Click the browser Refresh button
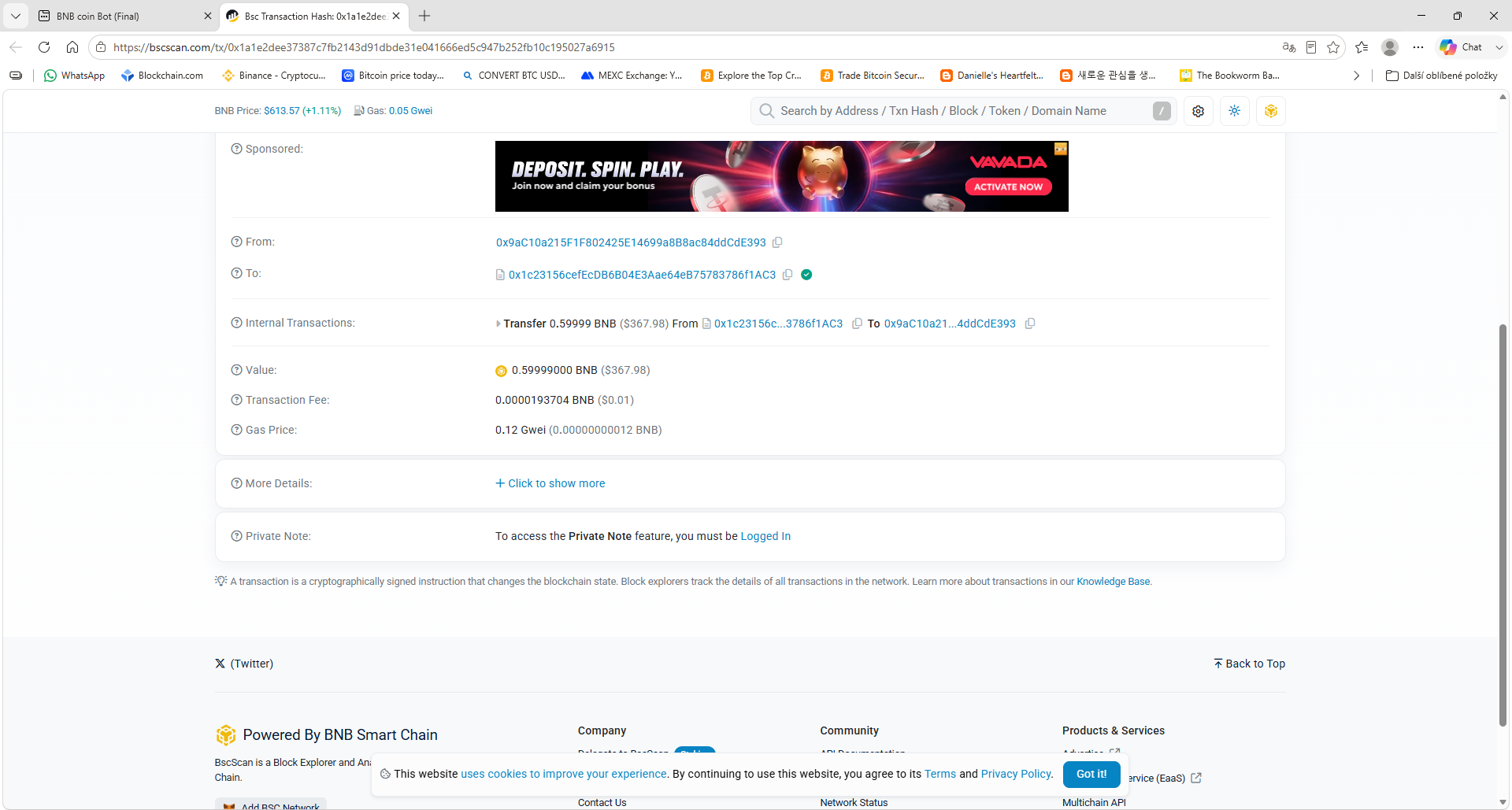This screenshot has height=810, width=1512. tap(44, 47)
